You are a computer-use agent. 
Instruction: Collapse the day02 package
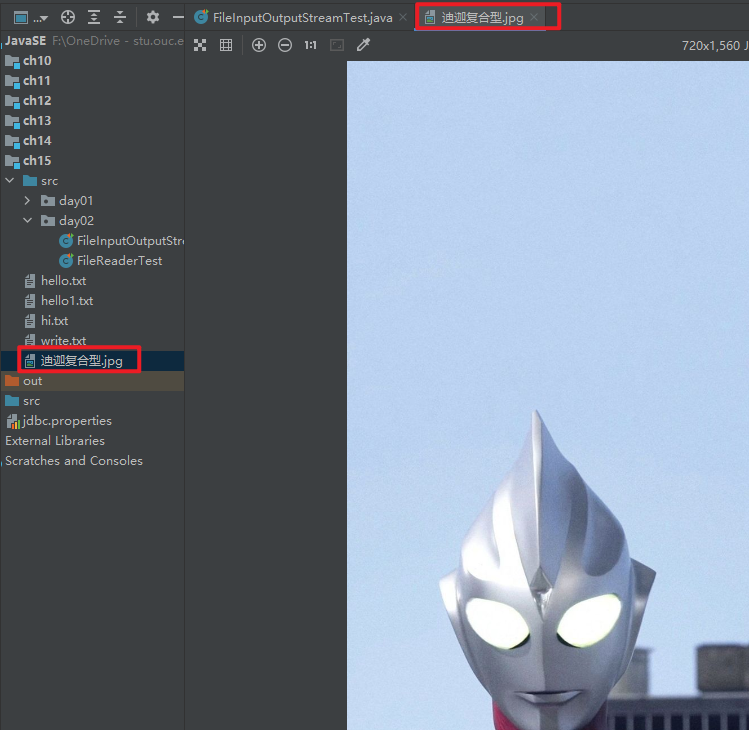pyautogui.click(x=27, y=221)
